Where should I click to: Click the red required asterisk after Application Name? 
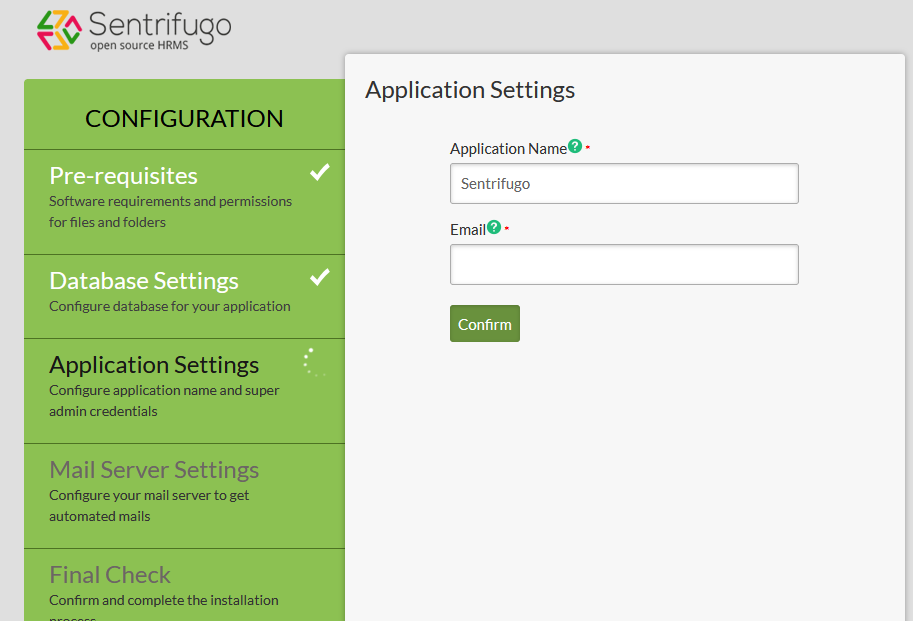[588, 149]
